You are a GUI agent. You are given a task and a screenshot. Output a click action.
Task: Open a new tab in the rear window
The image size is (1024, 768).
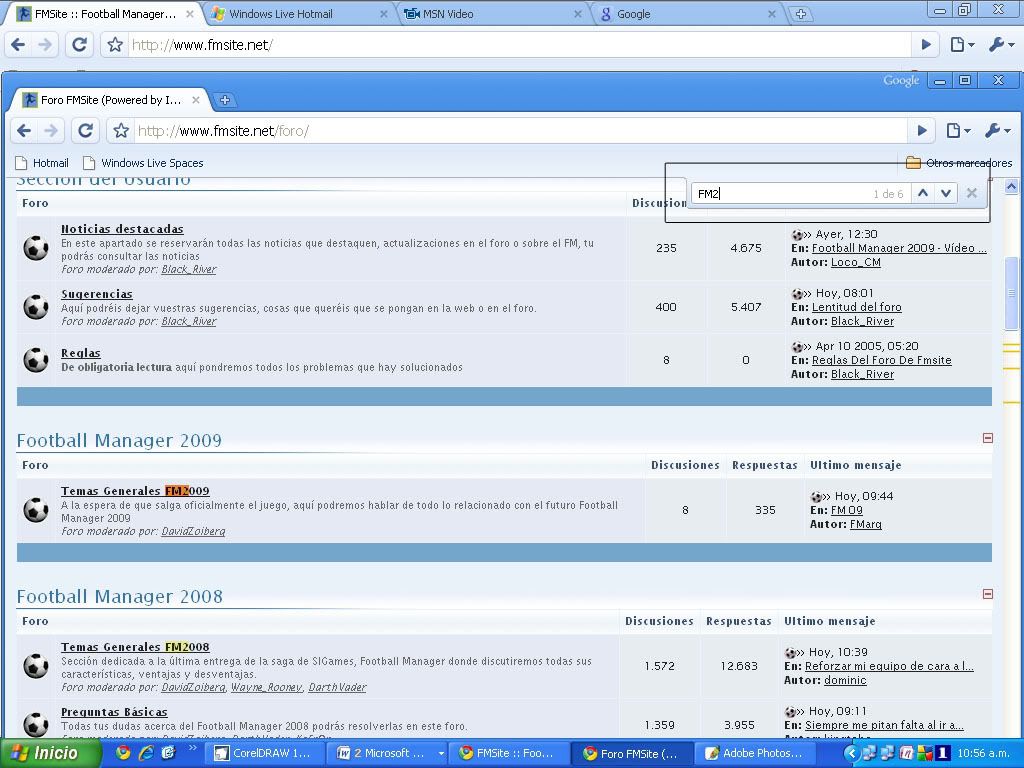(801, 14)
